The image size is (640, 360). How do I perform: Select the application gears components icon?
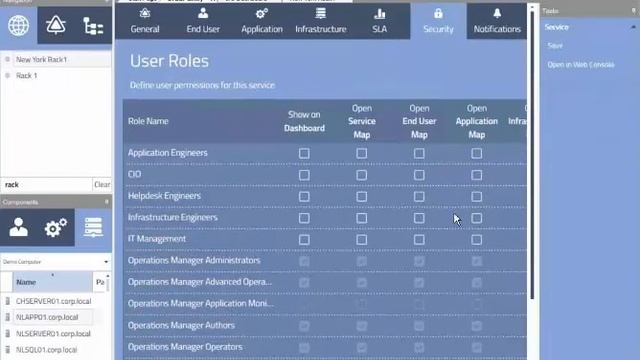tap(56, 227)
